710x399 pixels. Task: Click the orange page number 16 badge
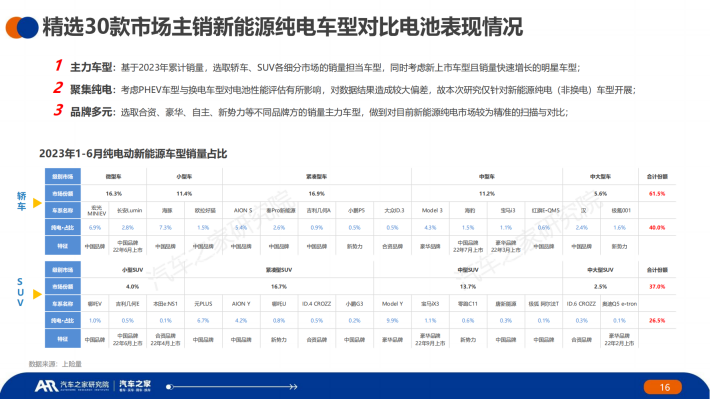click(663, 387)
